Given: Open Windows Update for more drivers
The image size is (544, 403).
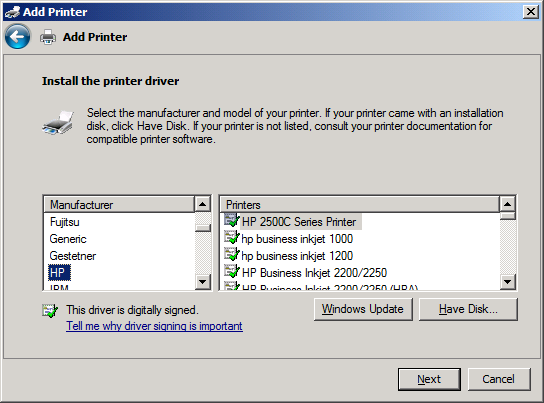Looking at the screenshot, I should (363, 309).
